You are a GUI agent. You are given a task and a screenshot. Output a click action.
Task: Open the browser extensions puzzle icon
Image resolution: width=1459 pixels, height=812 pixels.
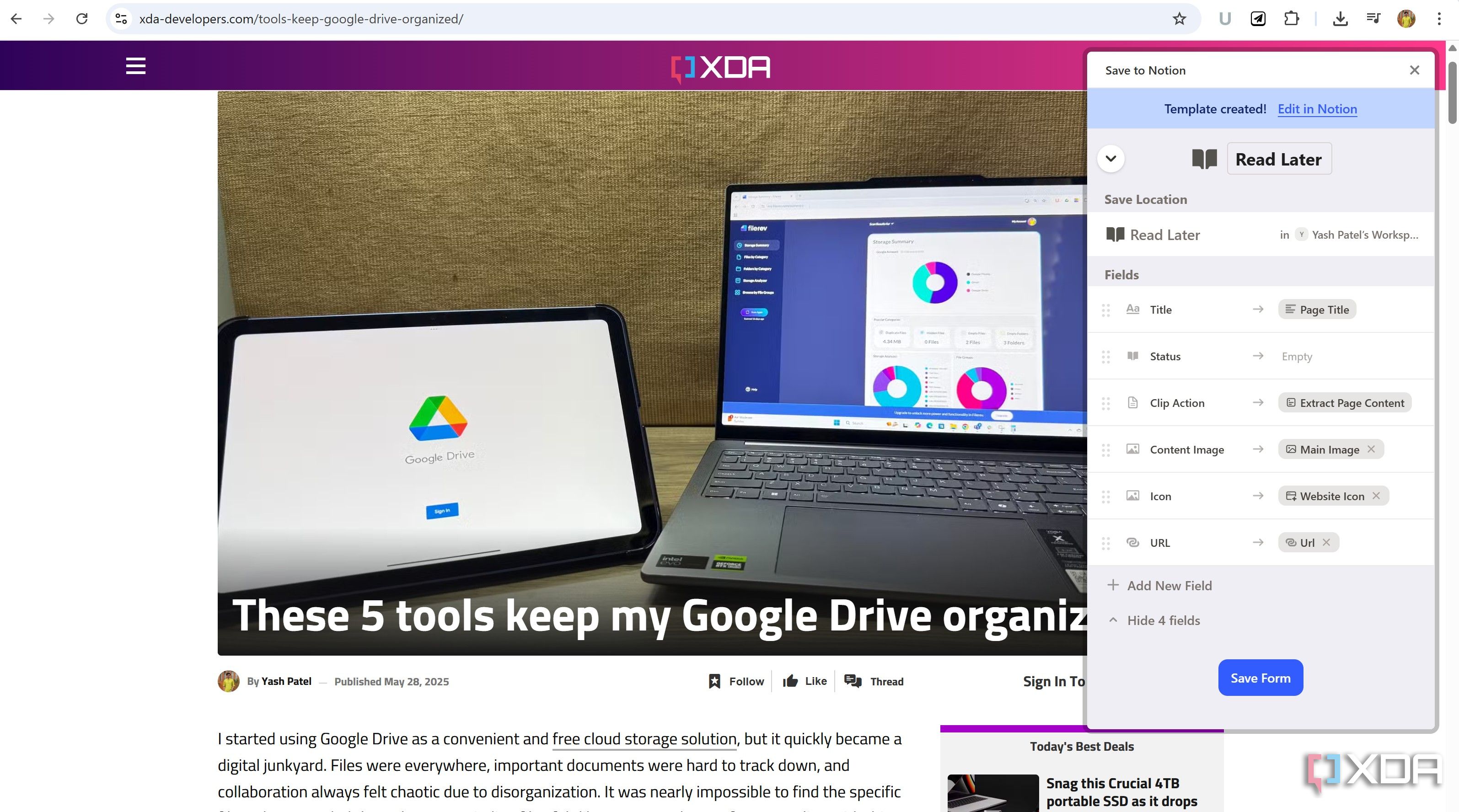[1291, 19]
